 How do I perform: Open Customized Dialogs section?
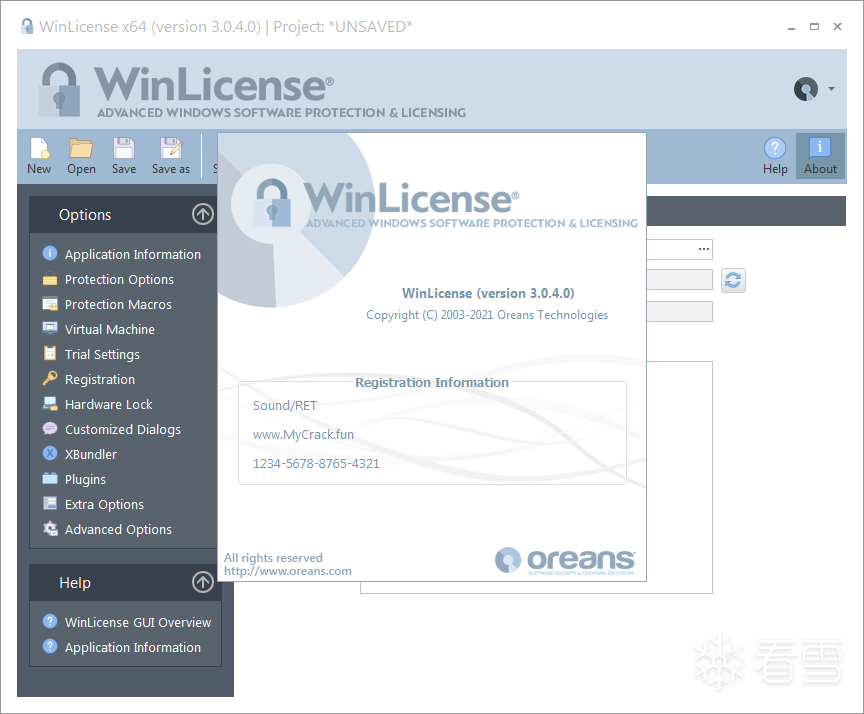pyautogui.click(x=123, y=429)
